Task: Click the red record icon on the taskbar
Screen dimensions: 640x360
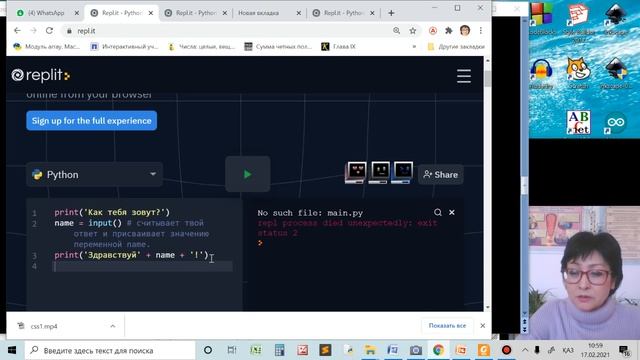Action: (x=507, y=350)
